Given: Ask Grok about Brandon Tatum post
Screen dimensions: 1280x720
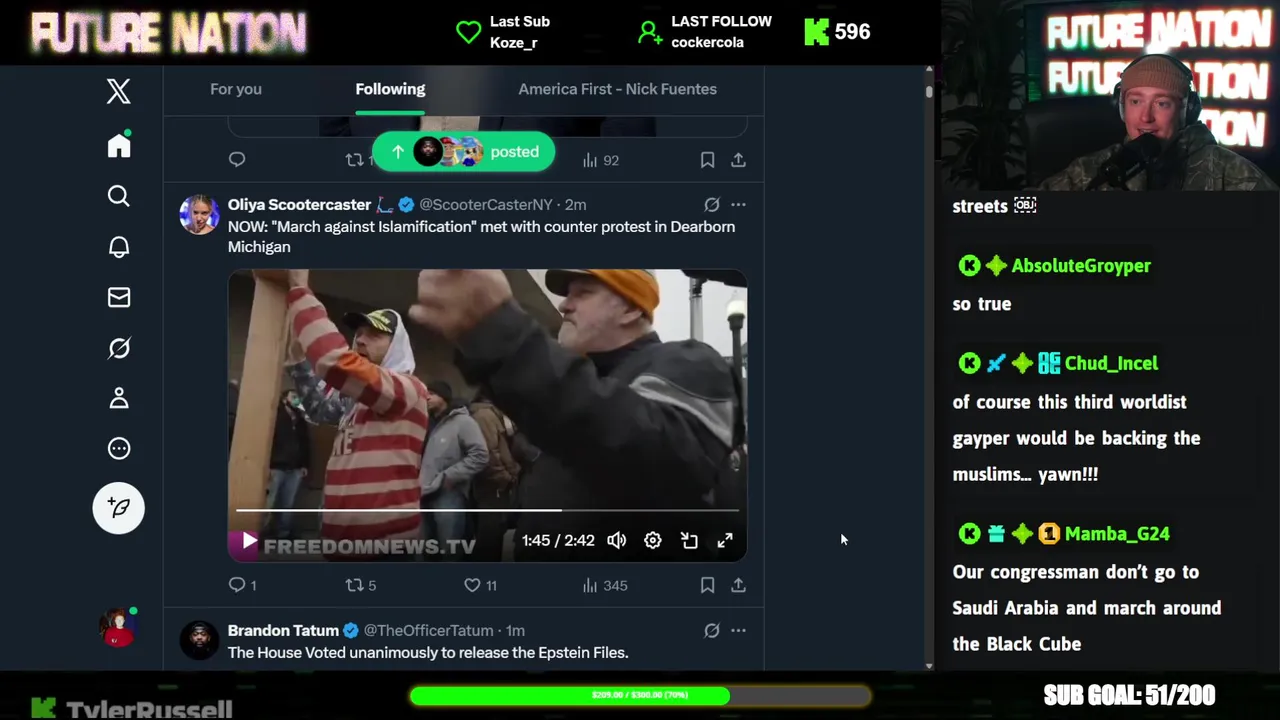Looking at the screenshot, I should click(711, 630).
